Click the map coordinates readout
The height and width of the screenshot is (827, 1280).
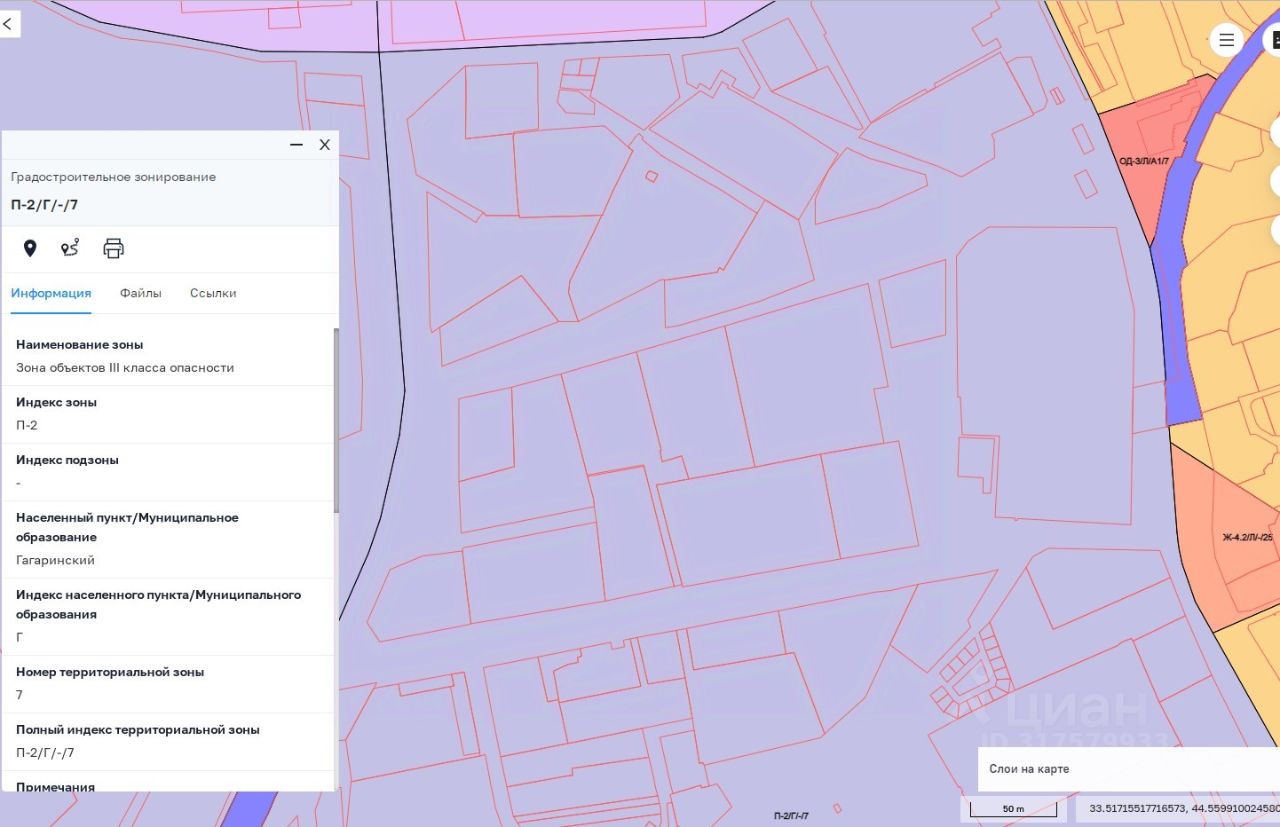[1184, 808]
